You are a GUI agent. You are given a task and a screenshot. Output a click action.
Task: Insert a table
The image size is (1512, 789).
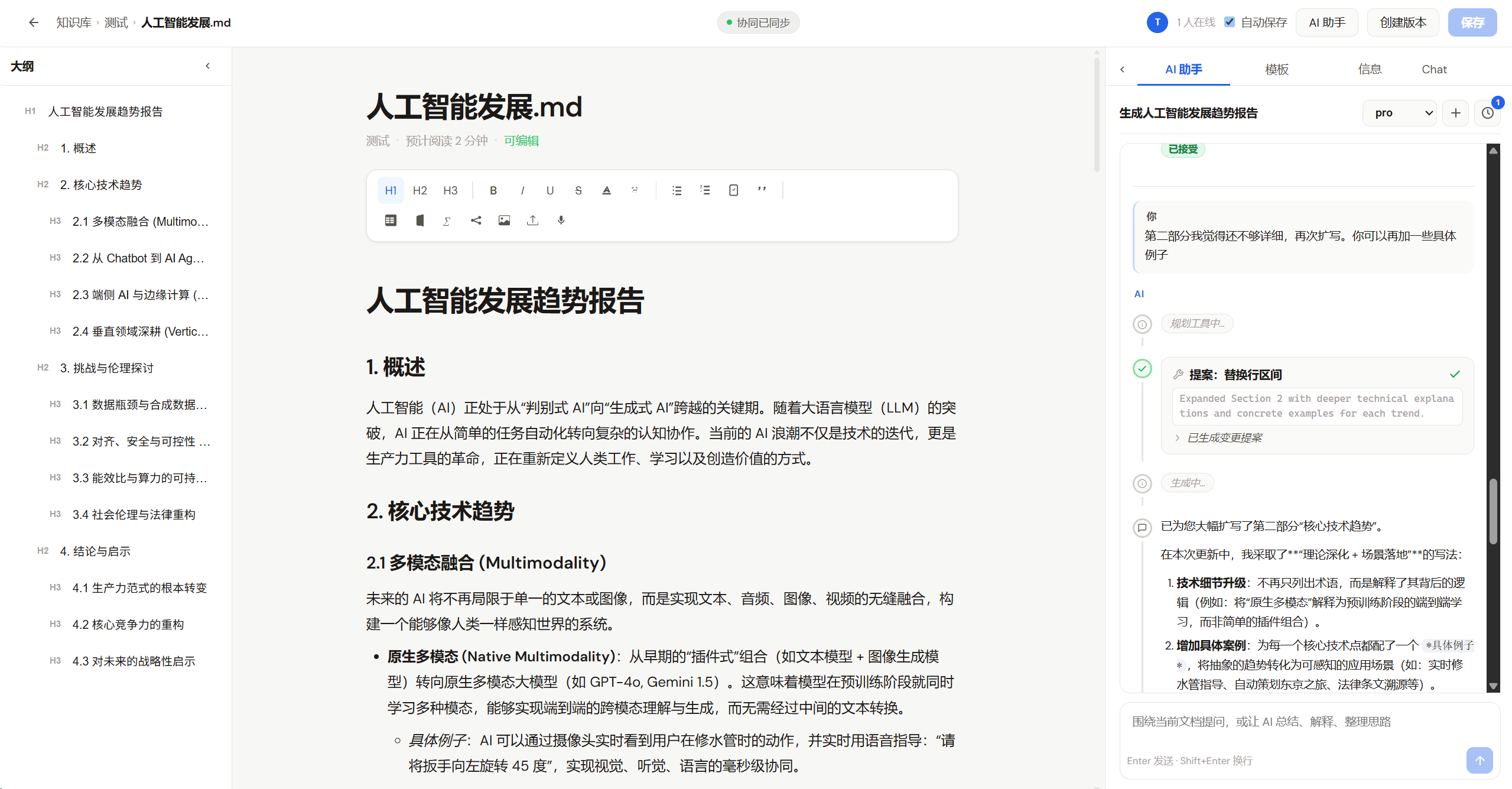(x=391, y=220)
